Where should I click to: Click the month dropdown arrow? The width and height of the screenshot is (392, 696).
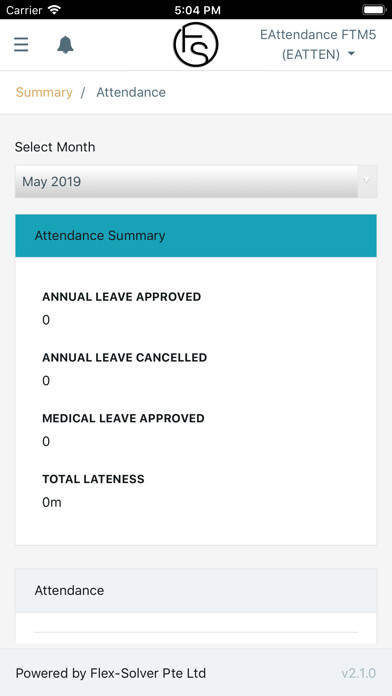pos(367,180)
